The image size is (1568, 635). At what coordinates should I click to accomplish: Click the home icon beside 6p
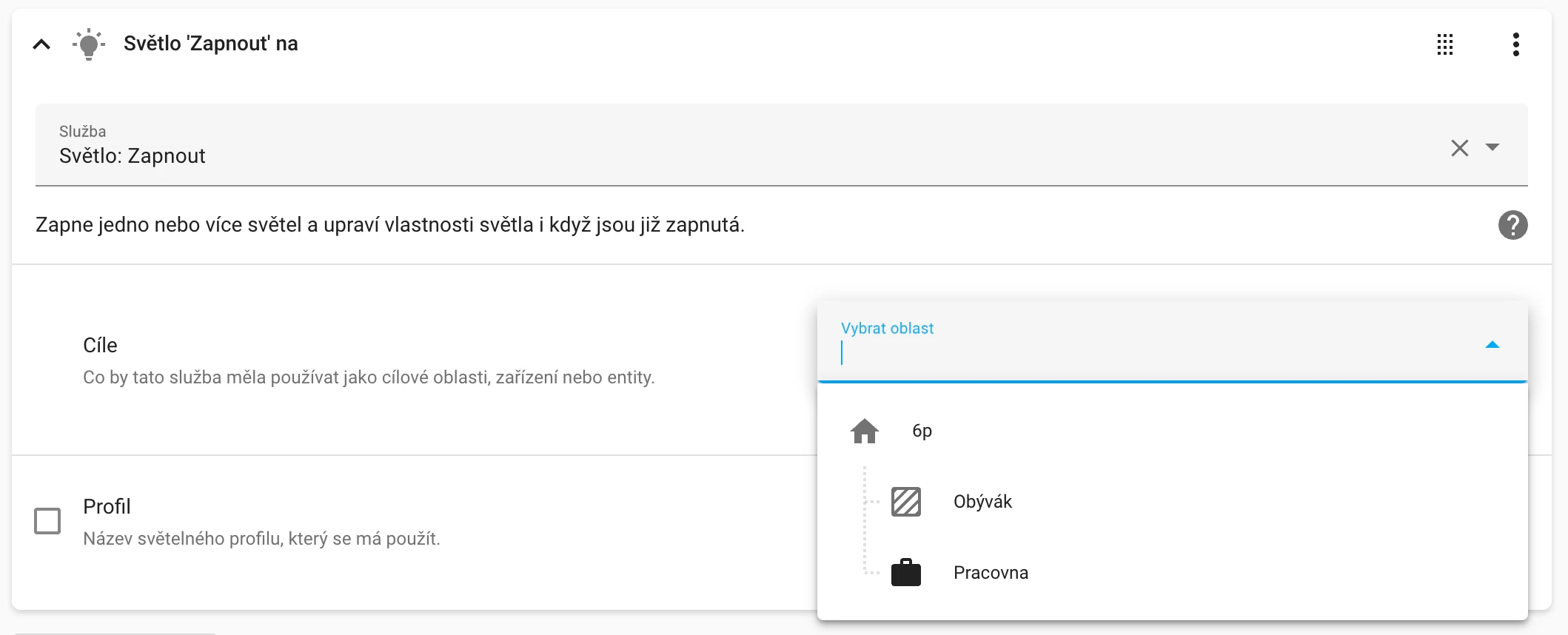[x=865, y=431]
